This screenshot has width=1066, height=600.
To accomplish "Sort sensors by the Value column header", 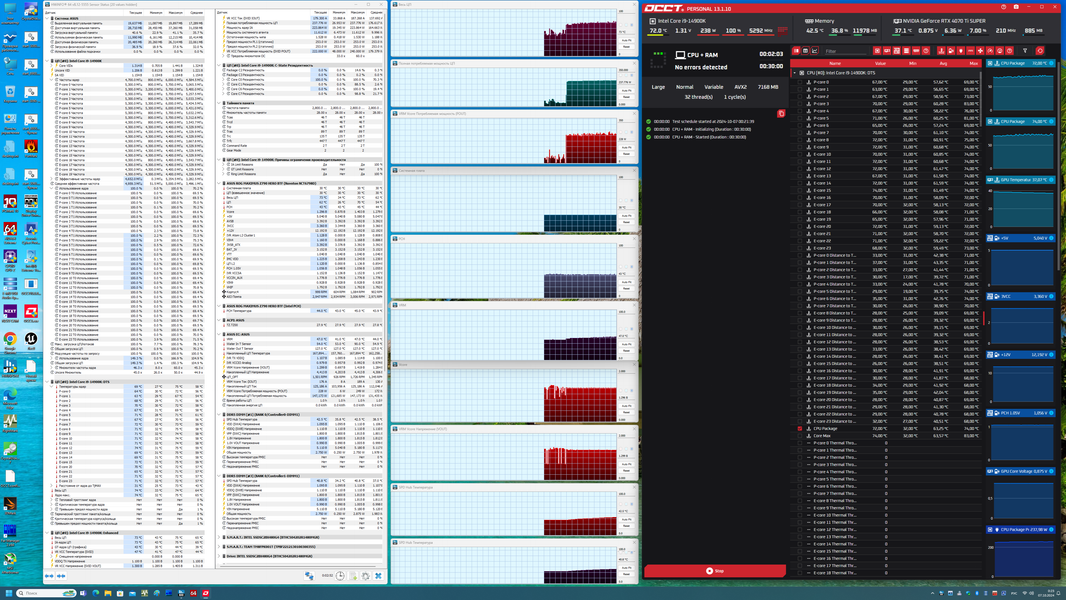I will pyautogui.click(x=880, y=63).
